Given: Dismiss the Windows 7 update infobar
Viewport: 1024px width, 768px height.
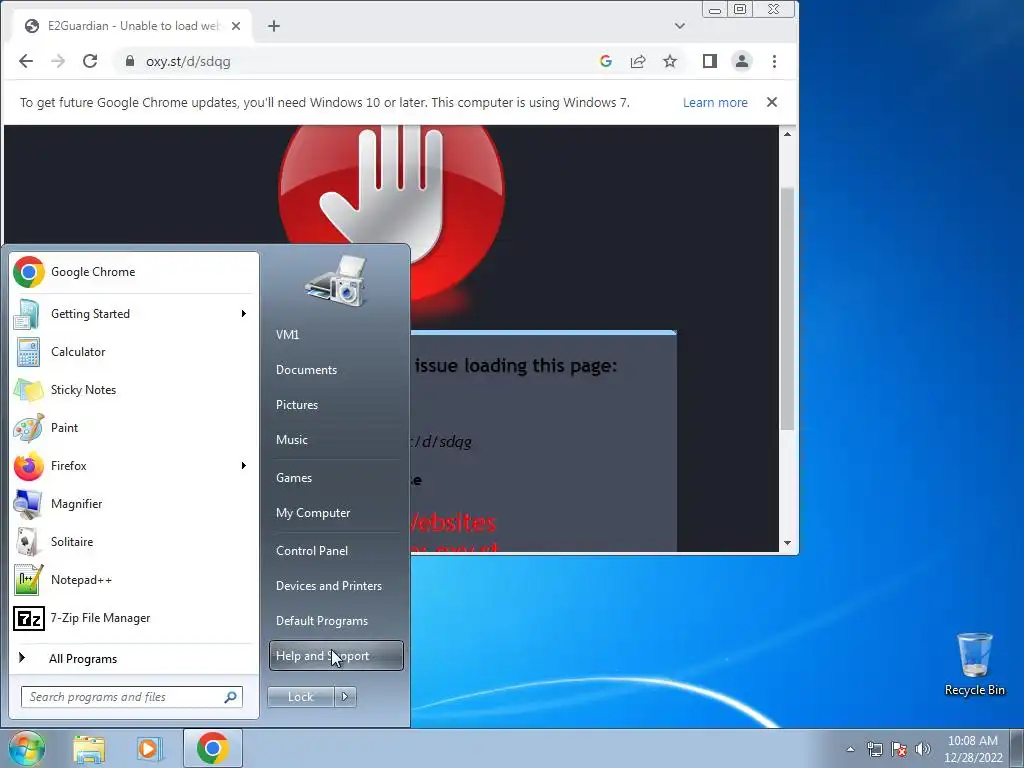Looking at the screenshot, I should point(772,103).
